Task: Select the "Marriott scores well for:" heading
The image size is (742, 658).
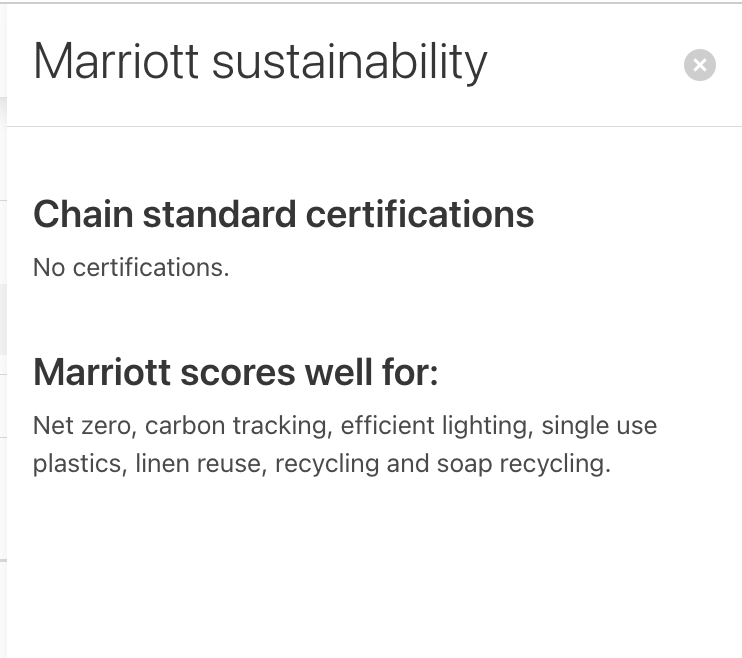Action: (236, 373)
